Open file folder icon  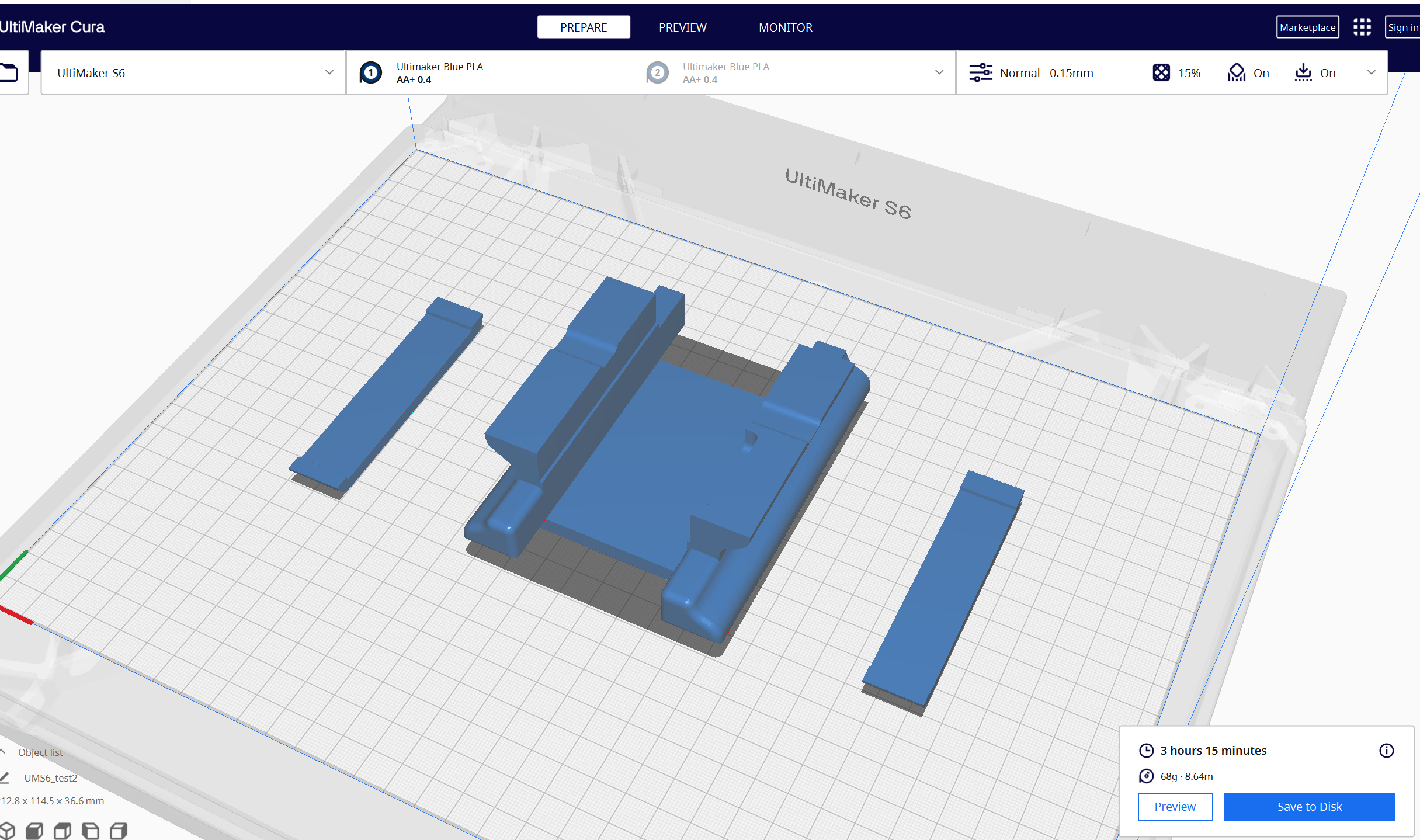pyautogui.click(x=9, y=72)
